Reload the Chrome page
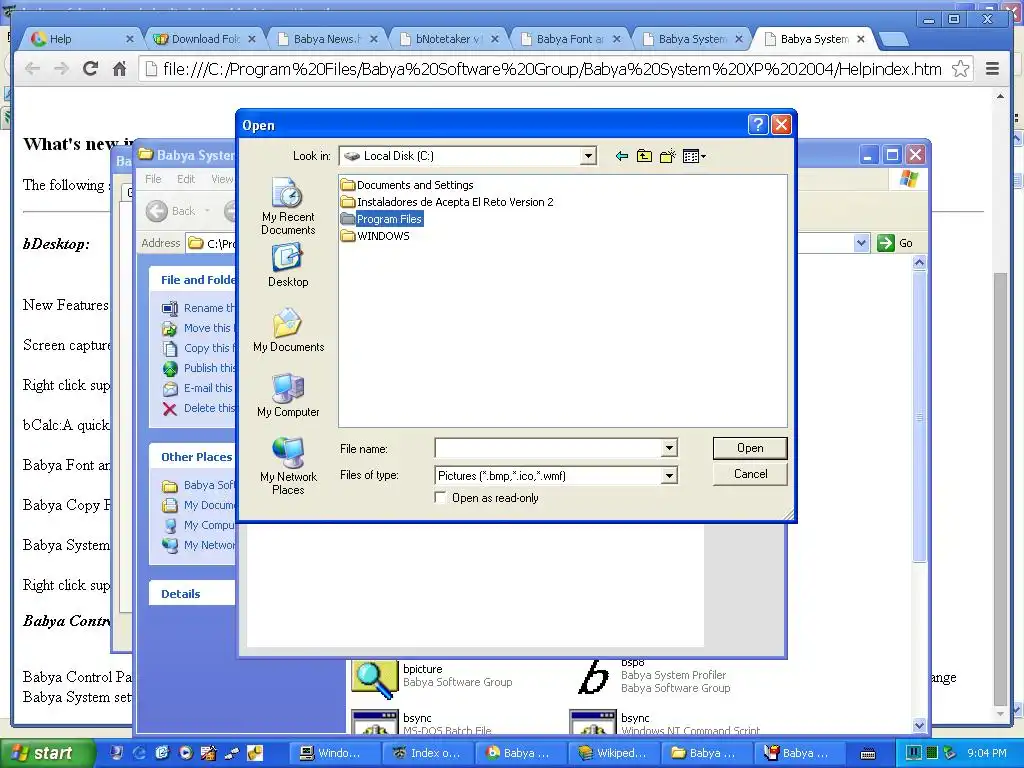Screen dimensions: 1024x768 pyautogui.click(x=91, y=68)
